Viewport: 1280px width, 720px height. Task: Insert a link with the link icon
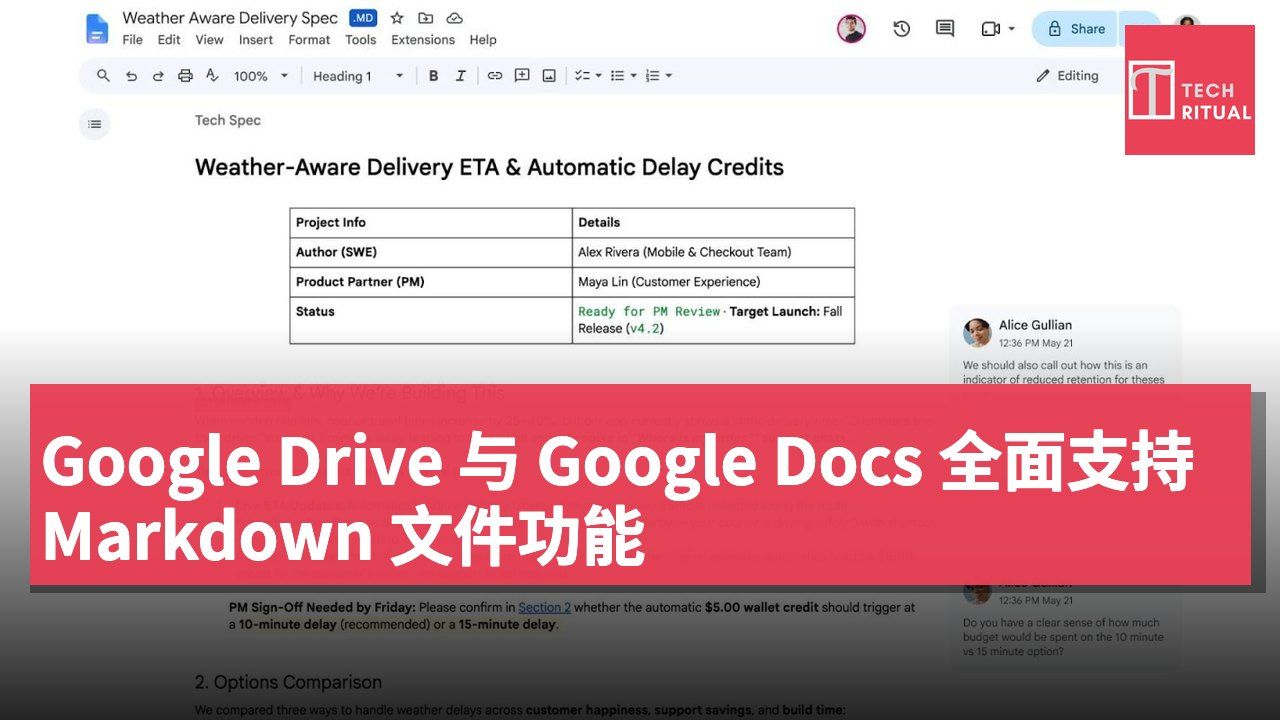pos(495,76)
